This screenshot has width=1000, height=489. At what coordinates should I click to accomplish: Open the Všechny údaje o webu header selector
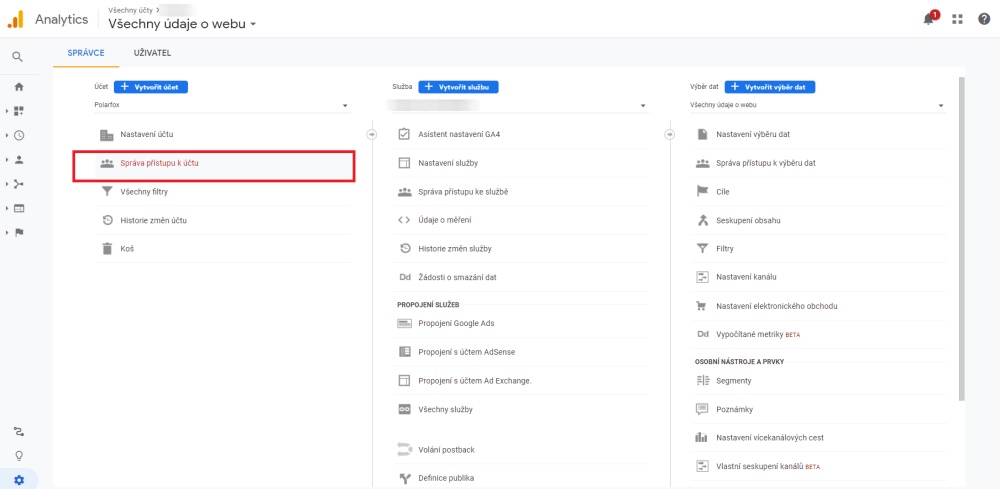pos(182,24)
